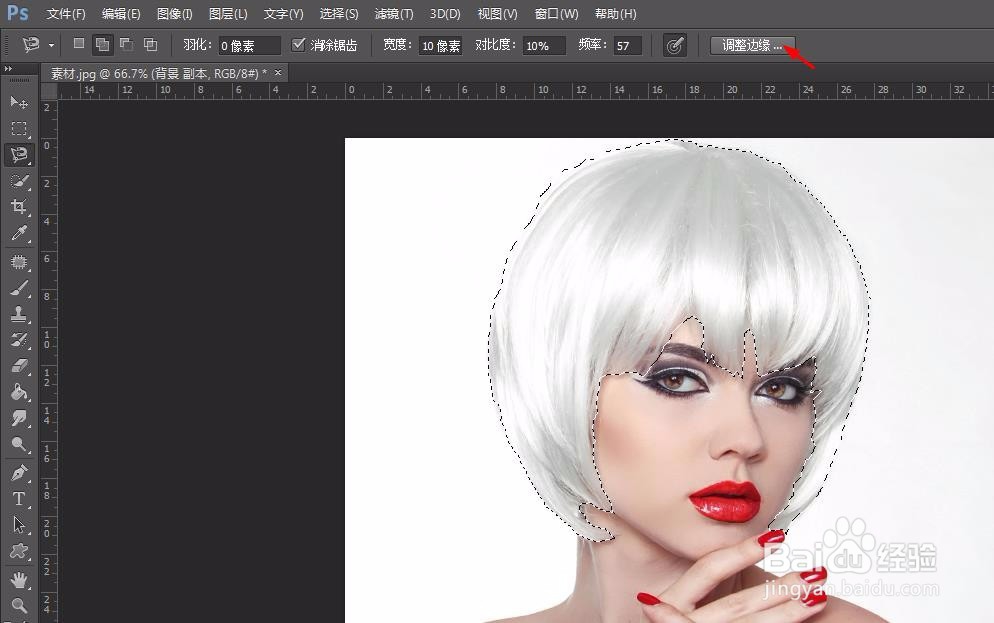Choose Subtract from Selection mode
Image resolution: width=994 pixels, height=623 pixels.
click(126, 44)
